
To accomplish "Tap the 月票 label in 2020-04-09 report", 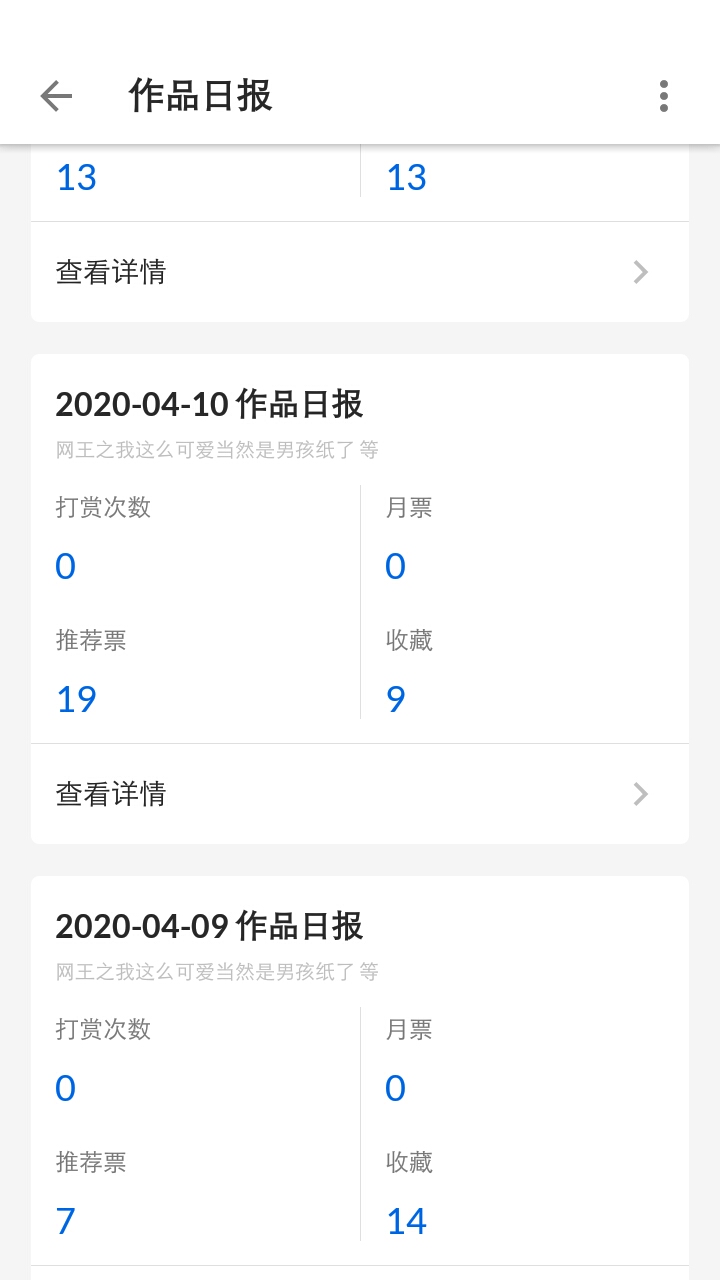I will (x=409, y=1029).
